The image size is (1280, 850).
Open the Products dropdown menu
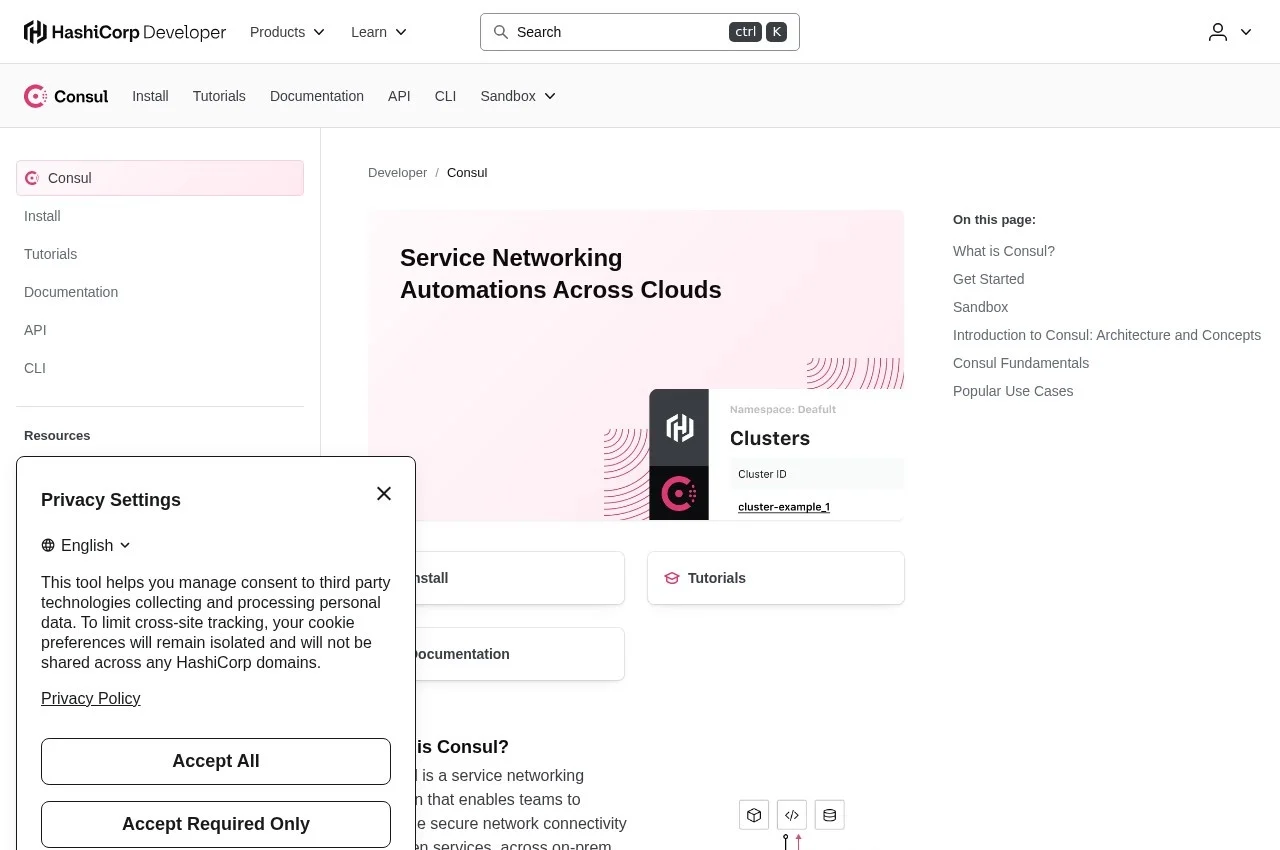click(x=288, y=32)
